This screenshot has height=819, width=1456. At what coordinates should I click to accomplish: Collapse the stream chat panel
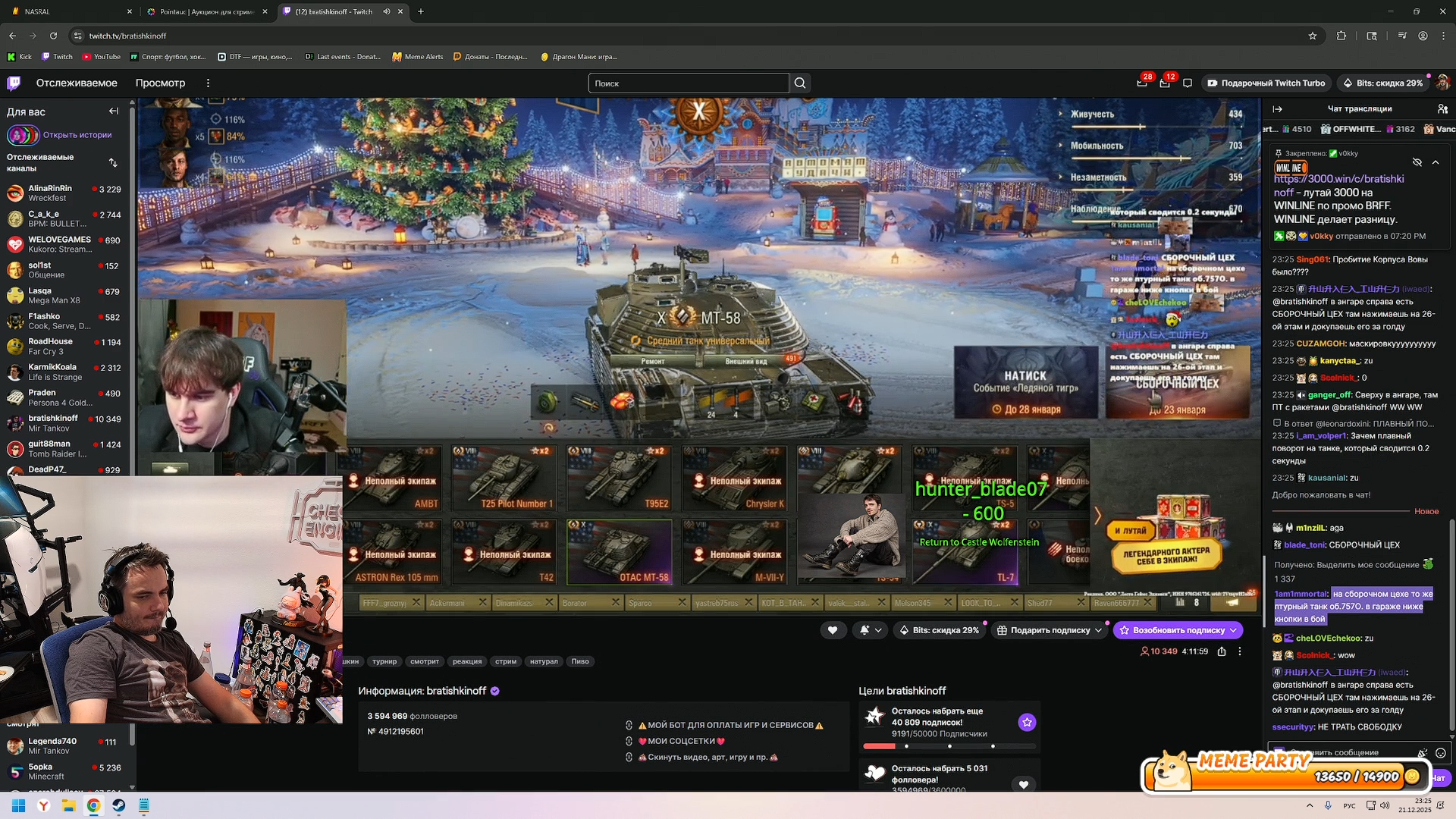[1278, 109]
